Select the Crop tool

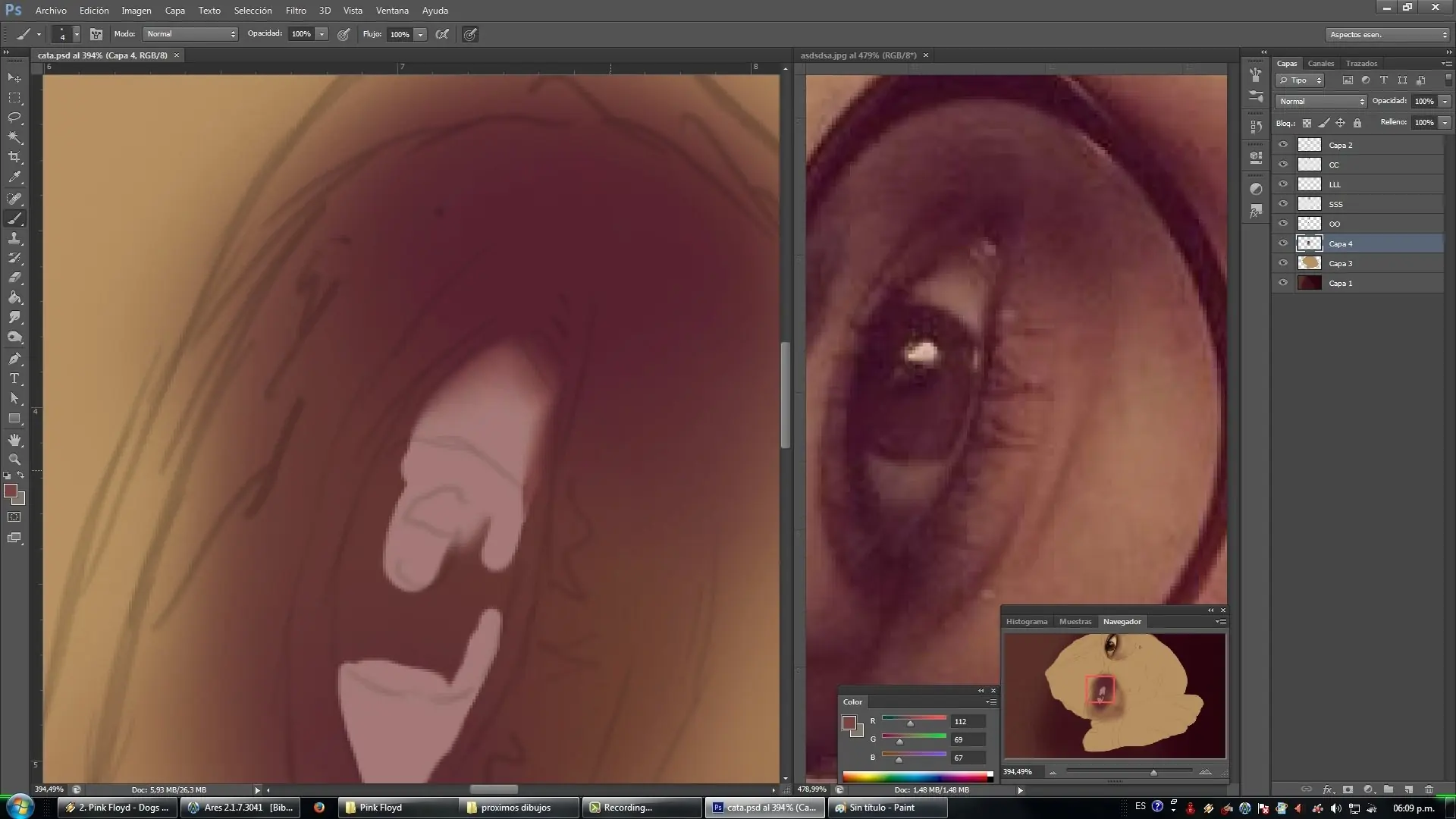(x=14, y=157)
